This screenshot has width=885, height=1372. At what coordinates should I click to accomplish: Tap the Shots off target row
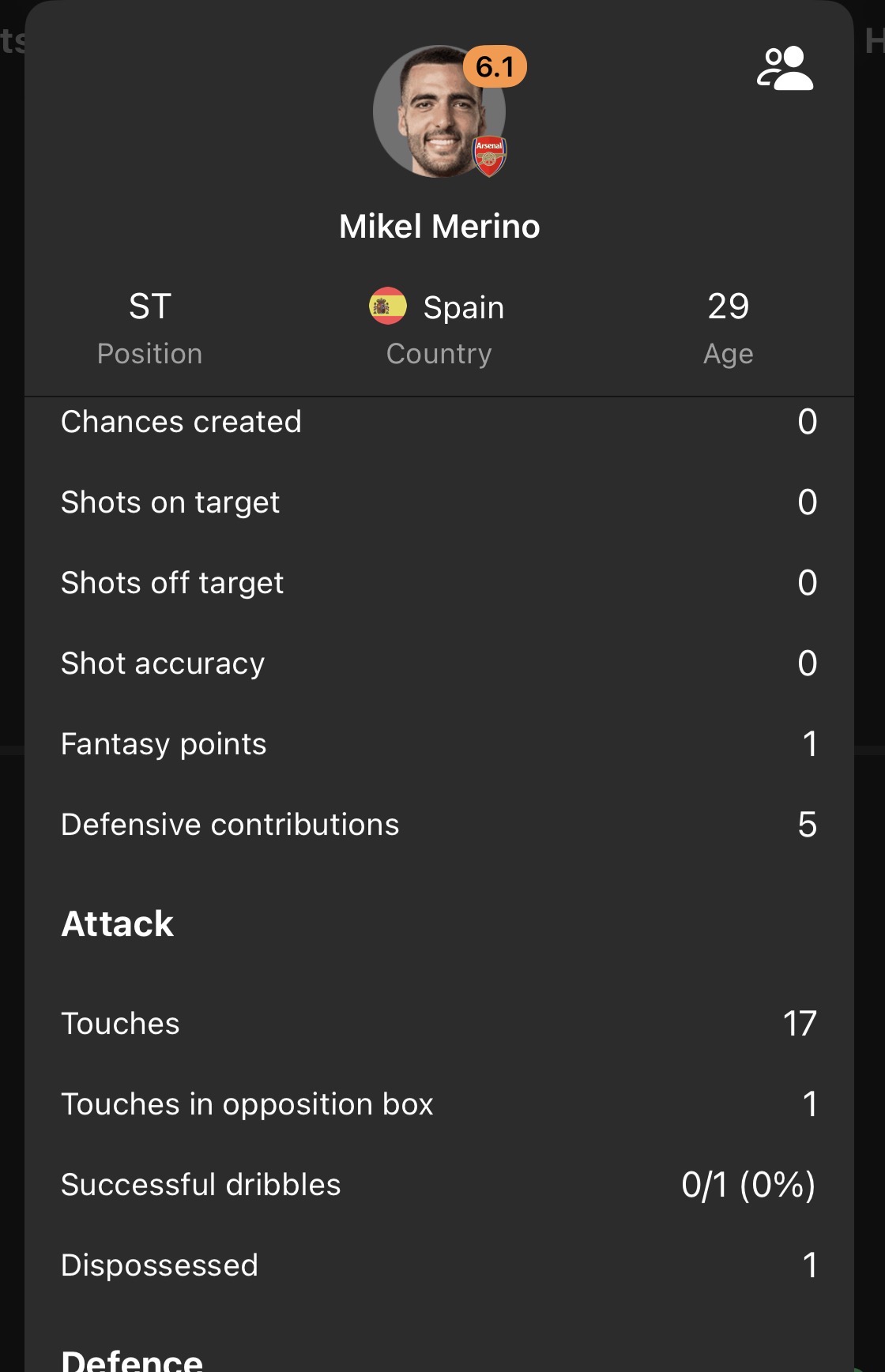tap(439, 583)
